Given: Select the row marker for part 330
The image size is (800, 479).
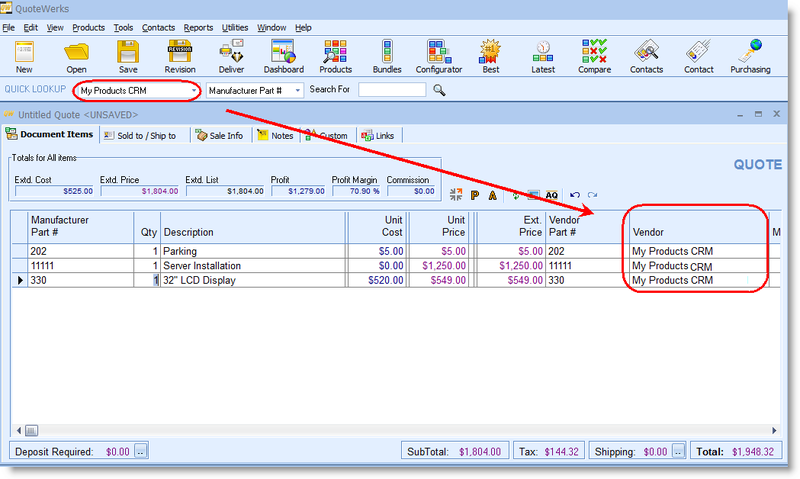Looking at the screenshot, I should [x=20, y=280].
